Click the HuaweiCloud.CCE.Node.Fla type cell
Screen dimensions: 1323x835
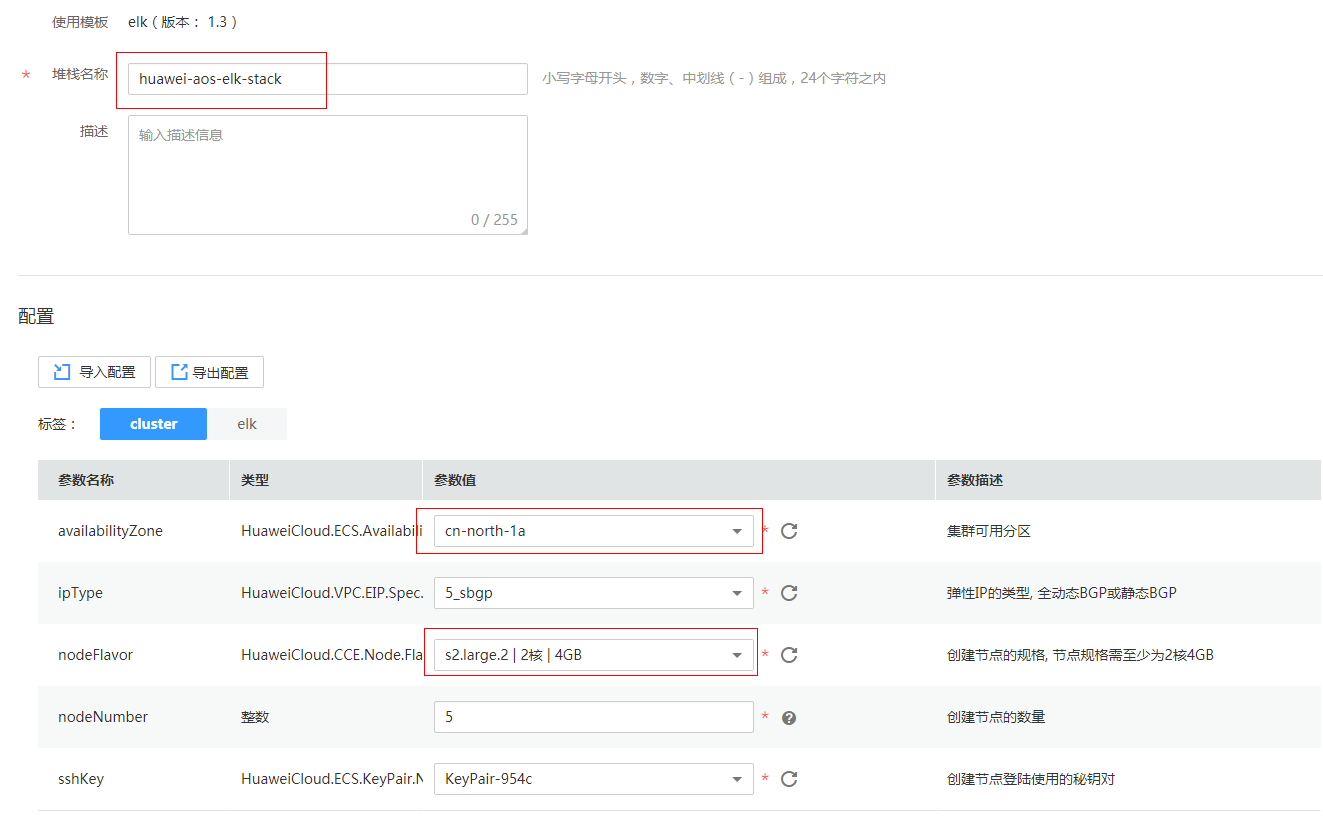(332, 655)
